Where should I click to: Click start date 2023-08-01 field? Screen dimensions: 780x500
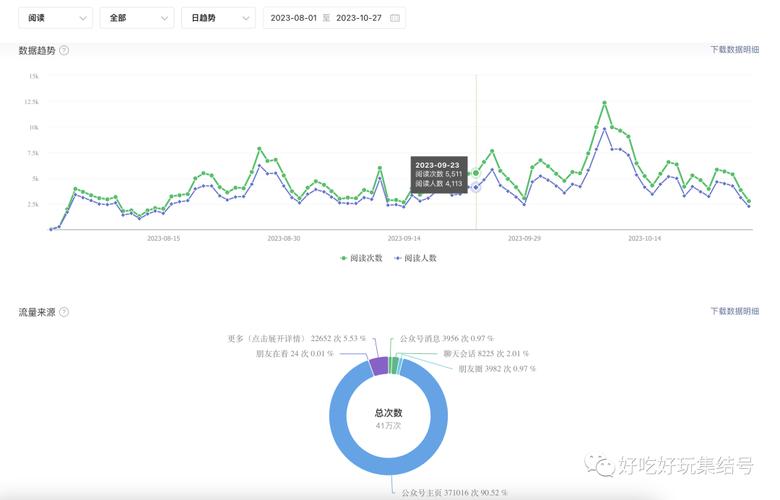(x=293, y=18)
